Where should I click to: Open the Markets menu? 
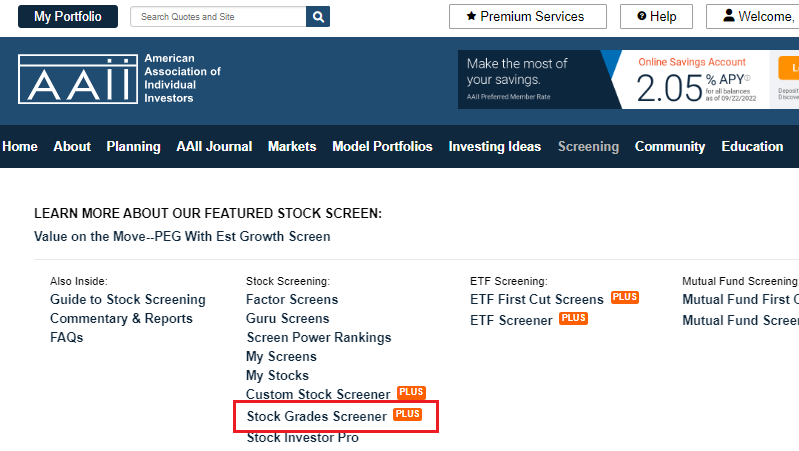tap(292, 146)
